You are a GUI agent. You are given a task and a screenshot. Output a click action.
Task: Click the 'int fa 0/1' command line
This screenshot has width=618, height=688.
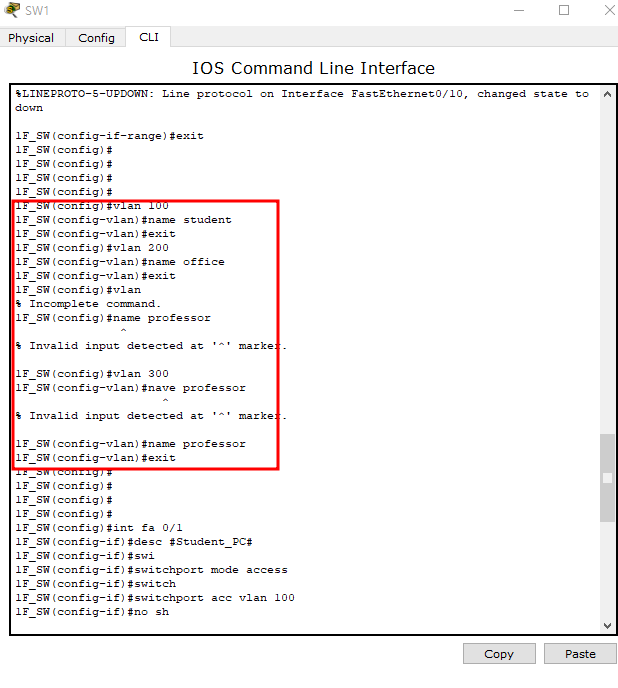click(99, 528)
